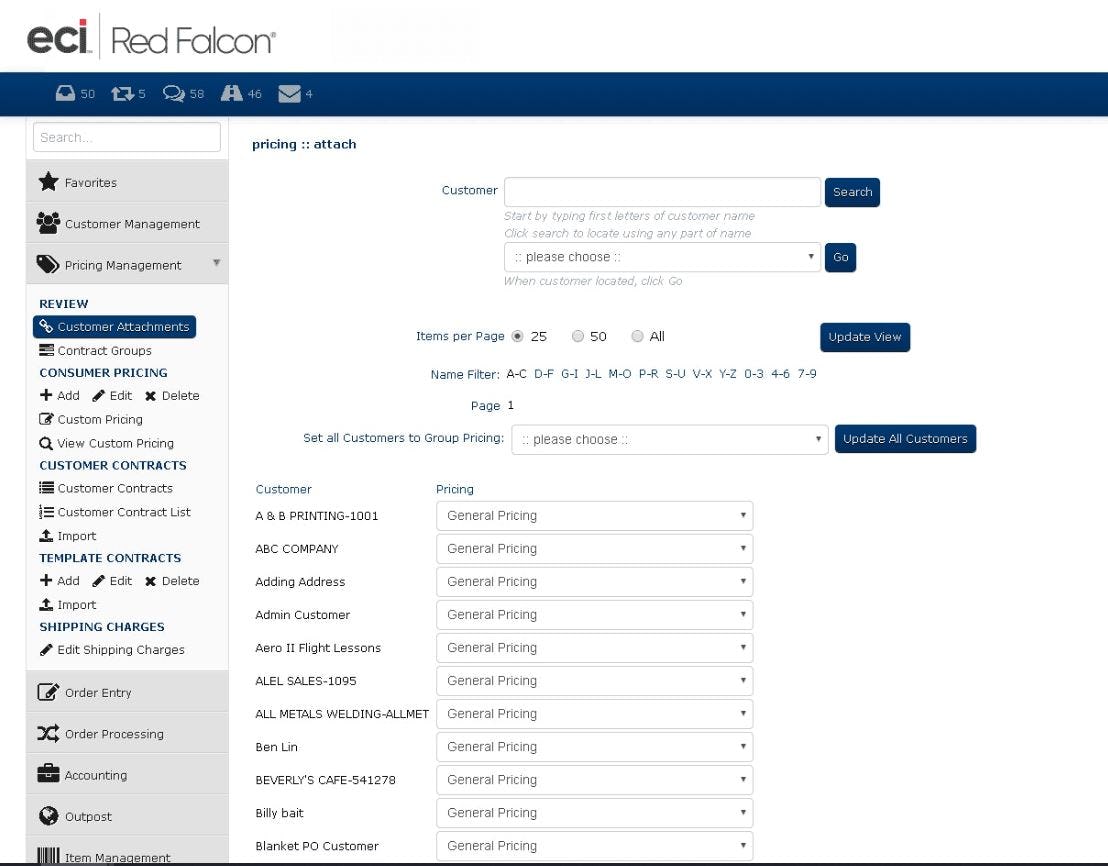Image resolution: width=1108 pixels, height=866 pixels.
Task: Open the group pricing please choose dropdown
Action: click(669, 438)
